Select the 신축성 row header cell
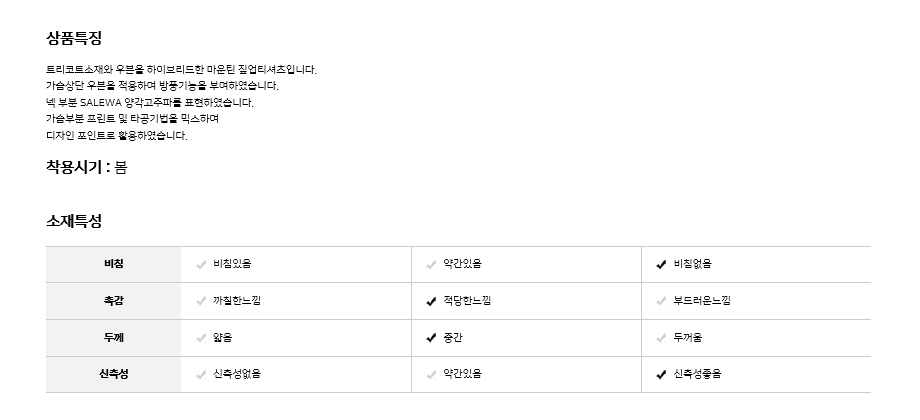 click(113, 374)
